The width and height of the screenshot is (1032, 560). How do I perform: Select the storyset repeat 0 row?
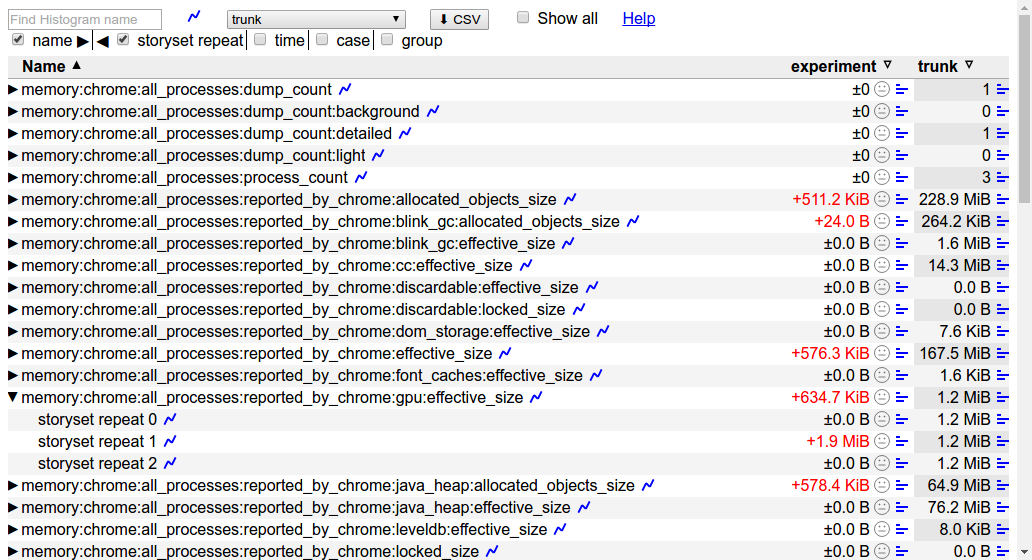coord(97,419)
